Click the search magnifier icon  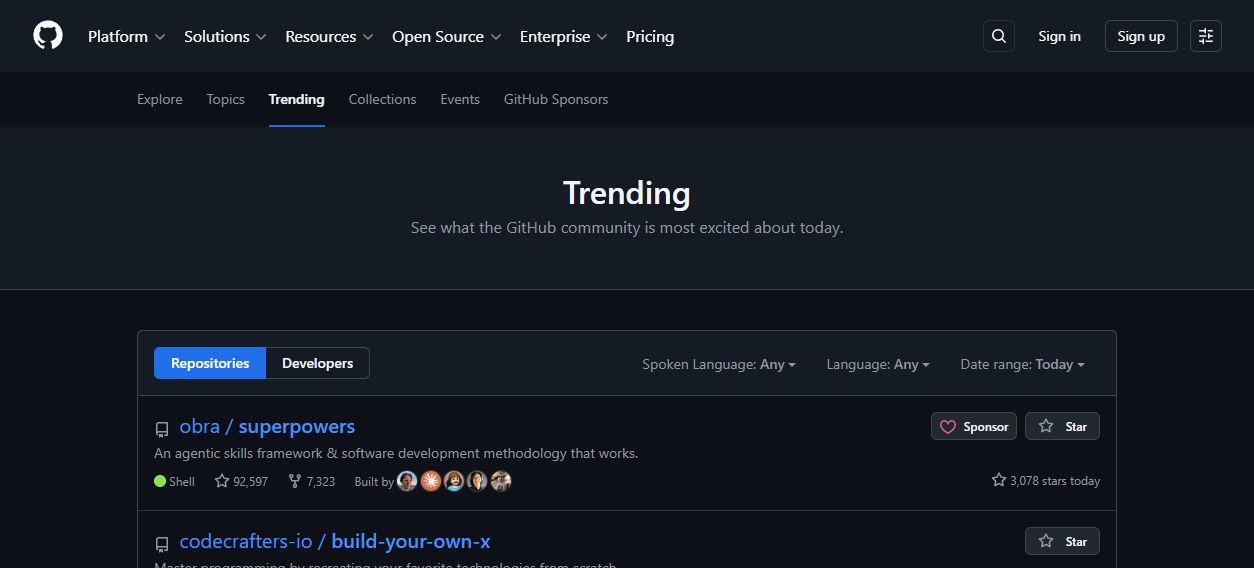pyautogui.click(x=999, y=36)
